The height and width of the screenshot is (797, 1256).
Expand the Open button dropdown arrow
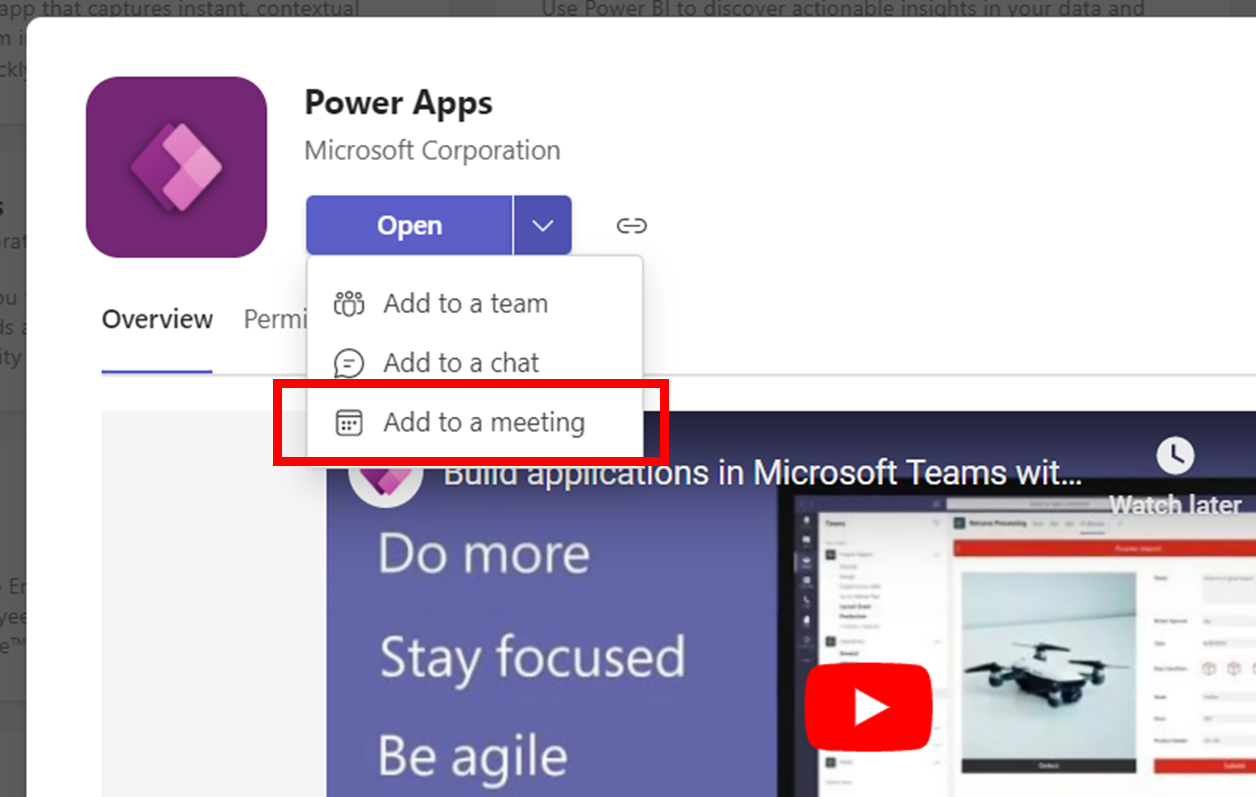click(542, 225)
